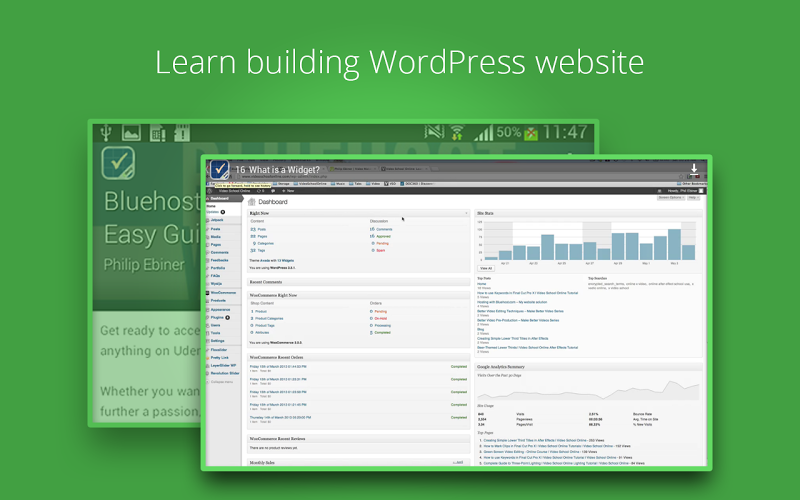Image resolution: width=800 pixels, height=500 pixels.
Task: Open Feedbacks in the sidebar menu
Action: tap(219, 260)
